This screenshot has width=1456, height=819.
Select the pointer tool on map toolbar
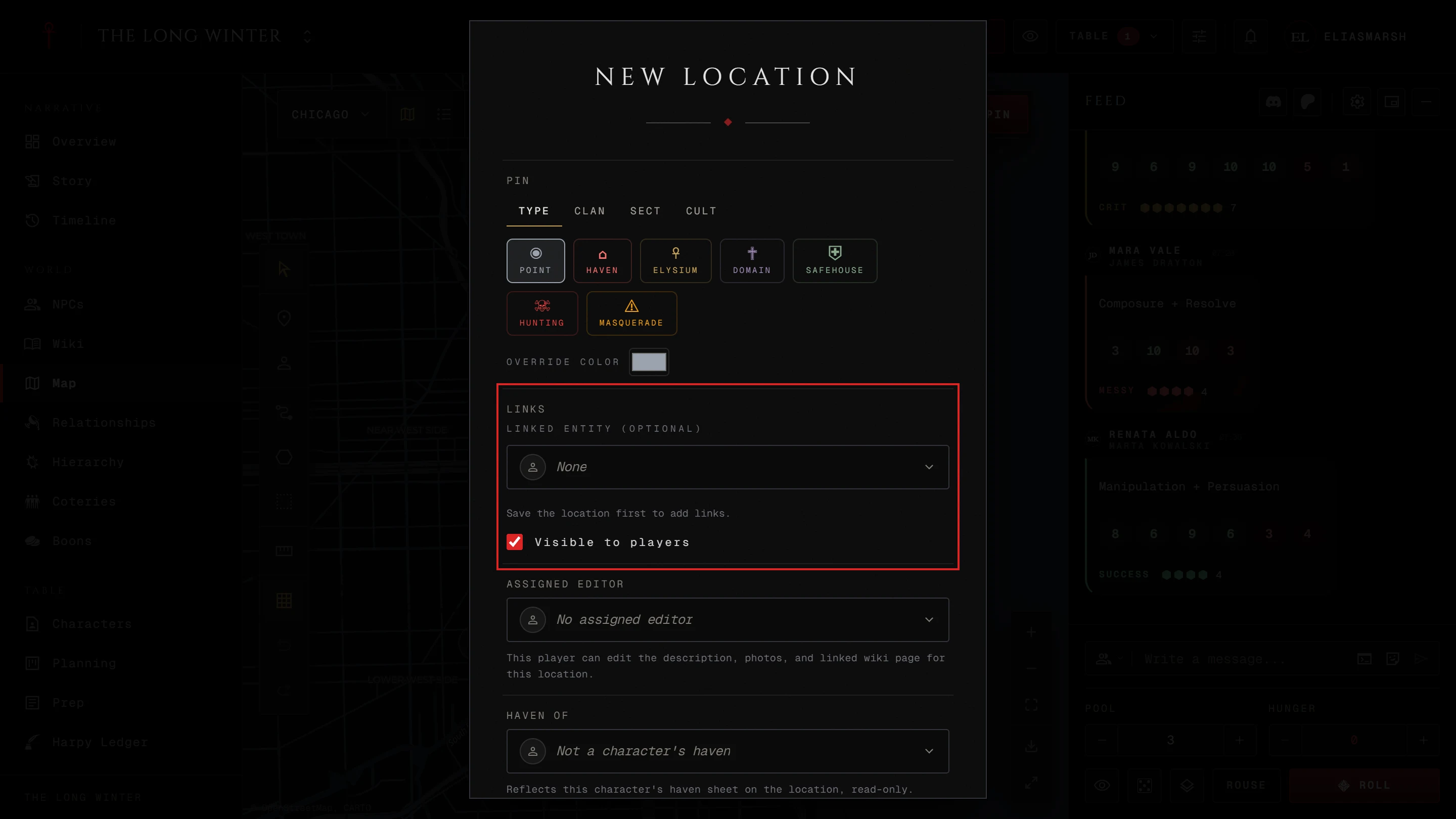tap(284, 269)
